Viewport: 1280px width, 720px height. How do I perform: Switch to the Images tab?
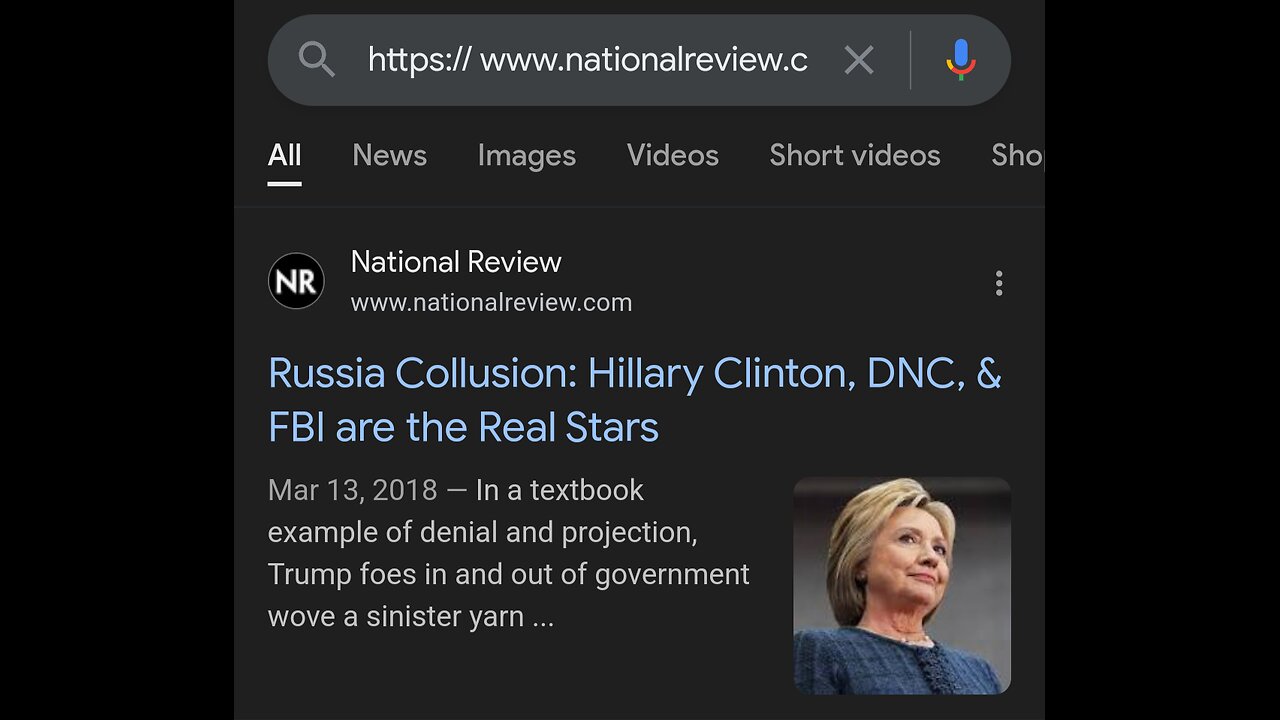tap(526, 155)
